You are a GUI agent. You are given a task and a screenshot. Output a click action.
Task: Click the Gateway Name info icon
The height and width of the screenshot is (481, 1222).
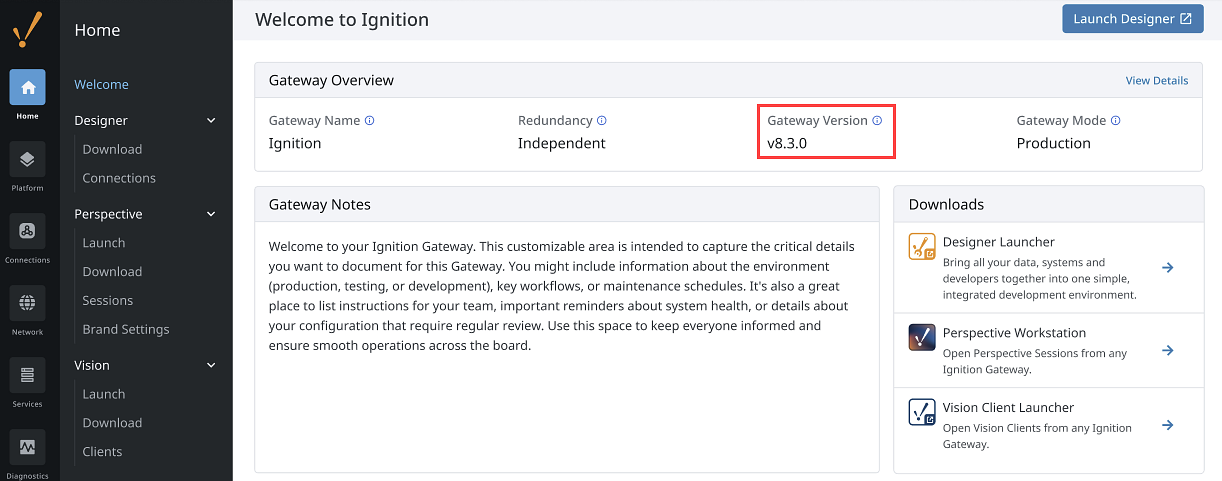pyautogui.click(x=369, y=120)
